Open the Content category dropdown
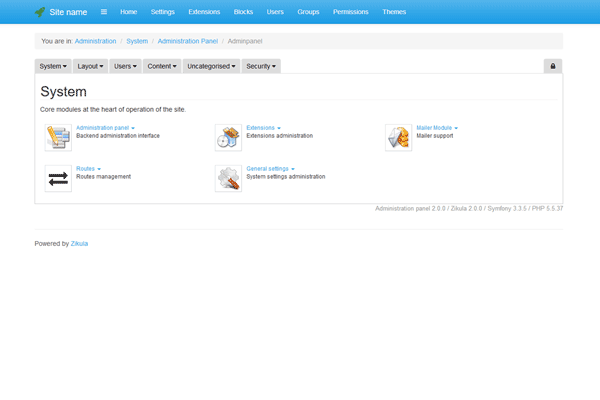 [x=161, y=66]
